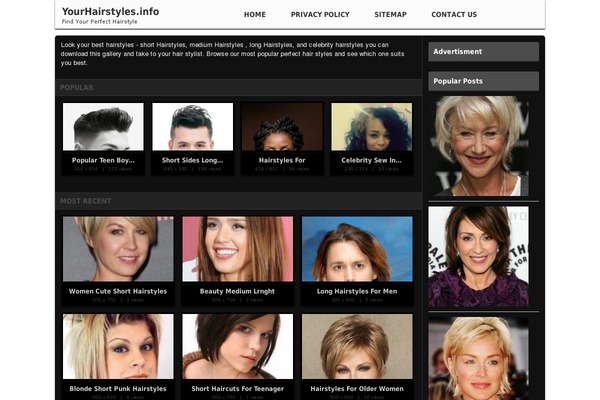This screenshot has width=600, height=400.
Task: Click the 'POPULAR' section heading
Action: click(x=77, y=88)
